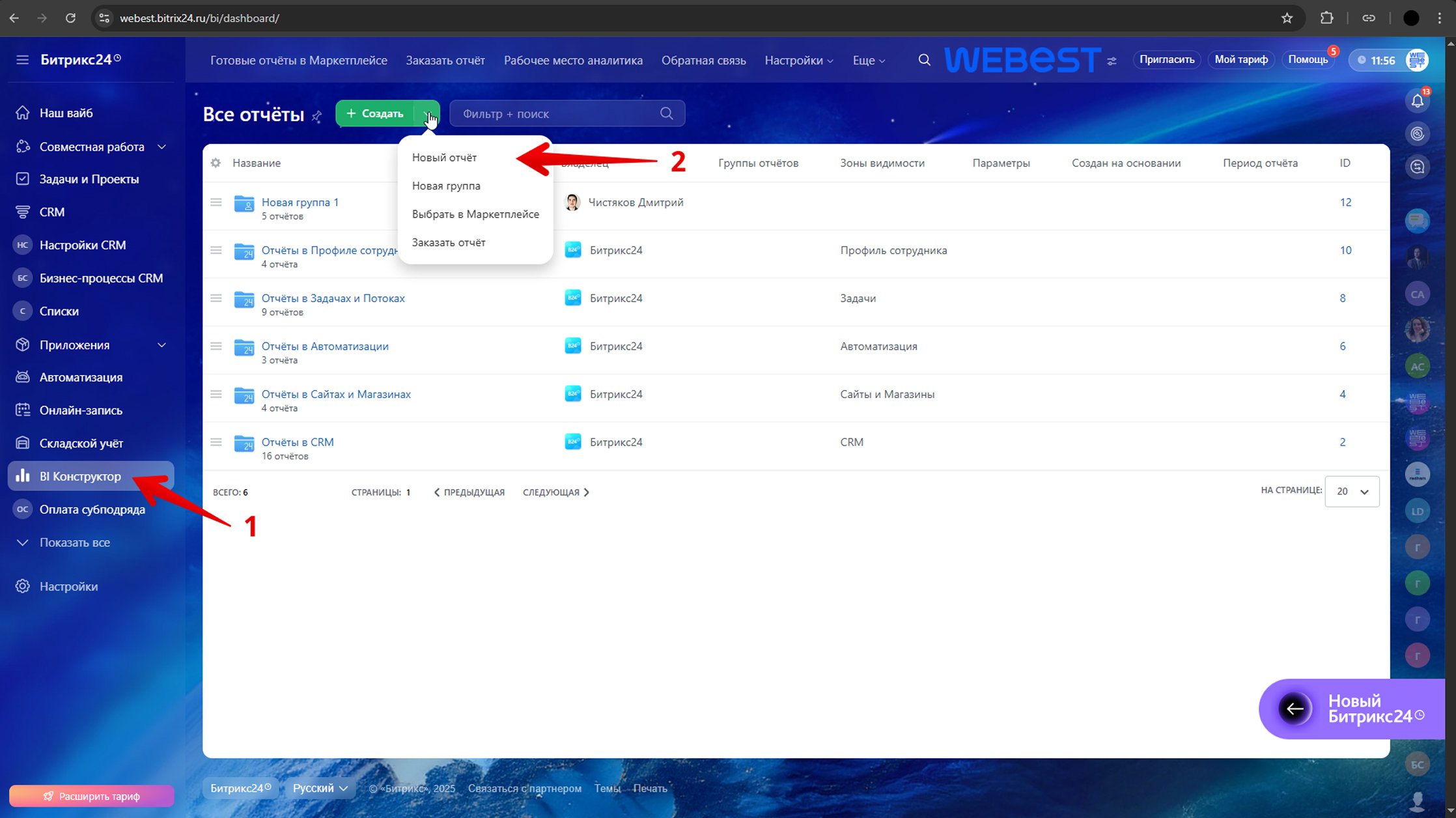Viewport: 1456px width, 818px height.
Task: Click the table settings gear icon
Action: [216, 163]
